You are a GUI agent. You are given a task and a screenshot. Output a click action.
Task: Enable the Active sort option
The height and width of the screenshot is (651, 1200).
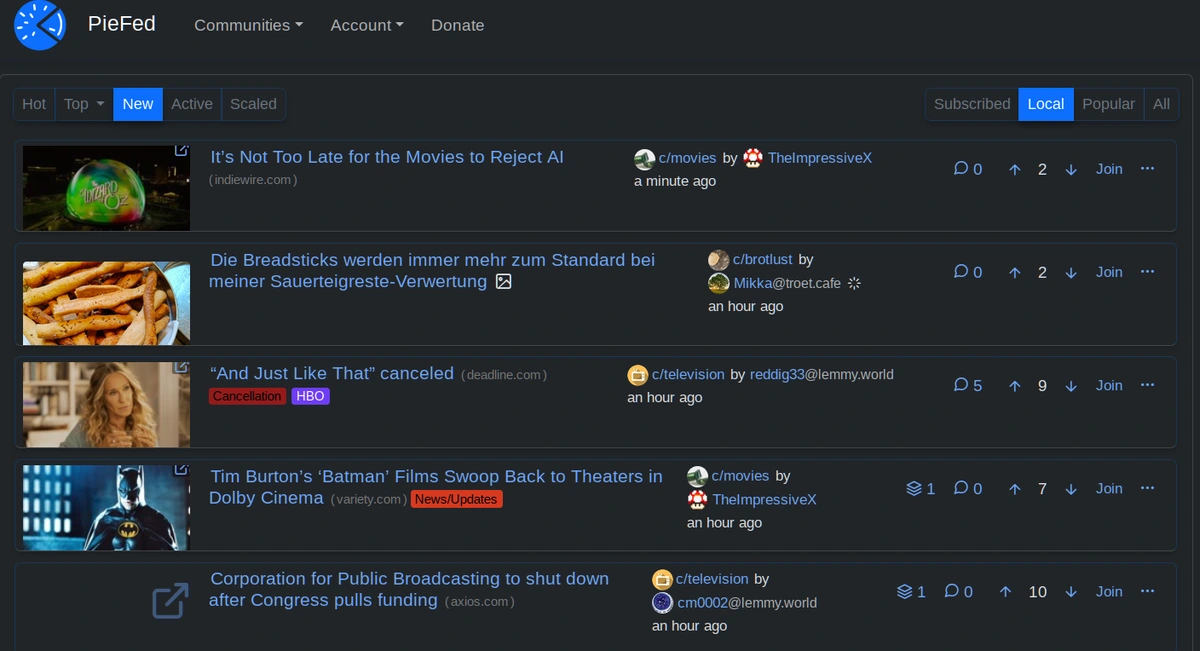191,104
